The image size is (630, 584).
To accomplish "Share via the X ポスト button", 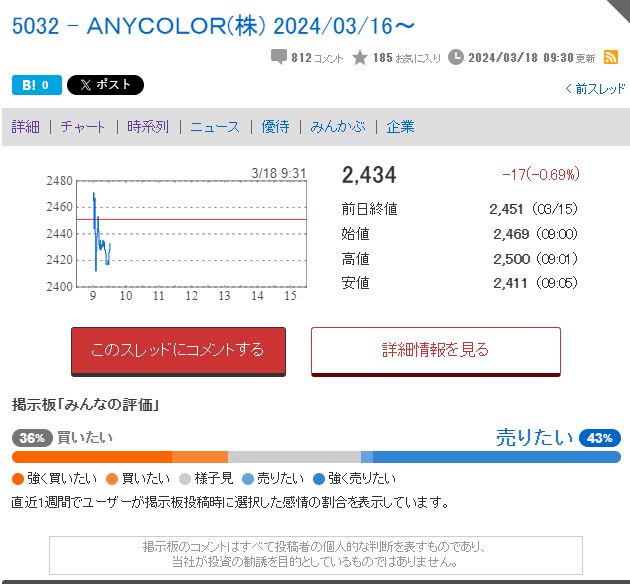I will pos(105,85).
